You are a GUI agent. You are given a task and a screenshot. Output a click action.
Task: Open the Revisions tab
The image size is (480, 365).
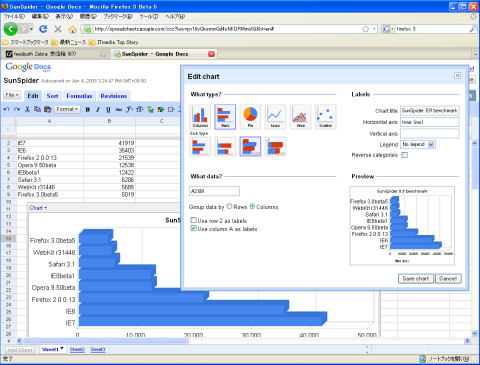click(114, 96)
